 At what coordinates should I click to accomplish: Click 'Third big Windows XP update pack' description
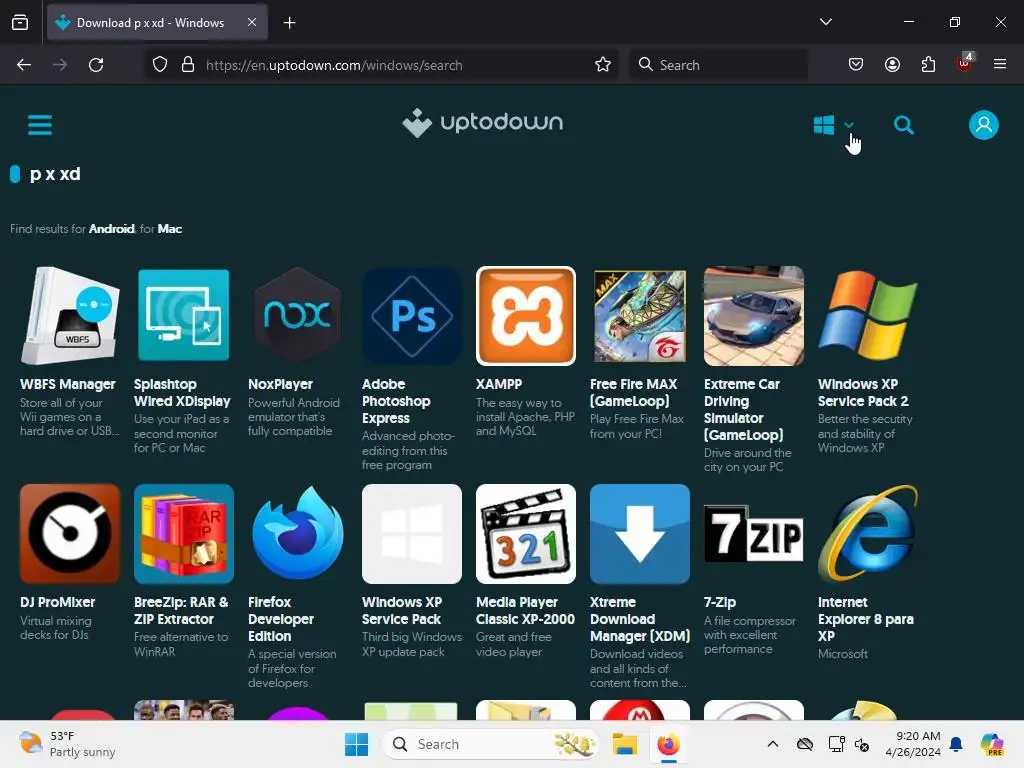pyautogui.click(x=411, y=644)
